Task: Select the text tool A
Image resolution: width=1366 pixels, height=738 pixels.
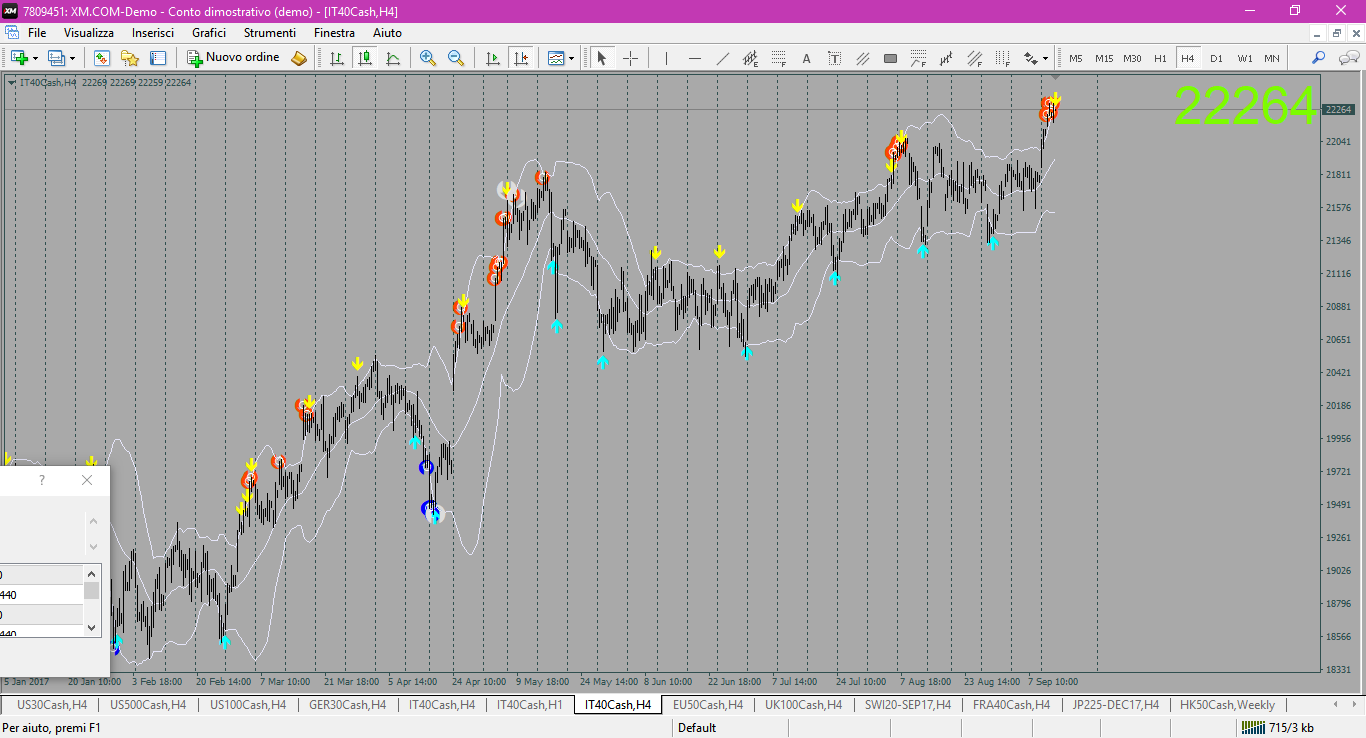Action: coord(806,58)
